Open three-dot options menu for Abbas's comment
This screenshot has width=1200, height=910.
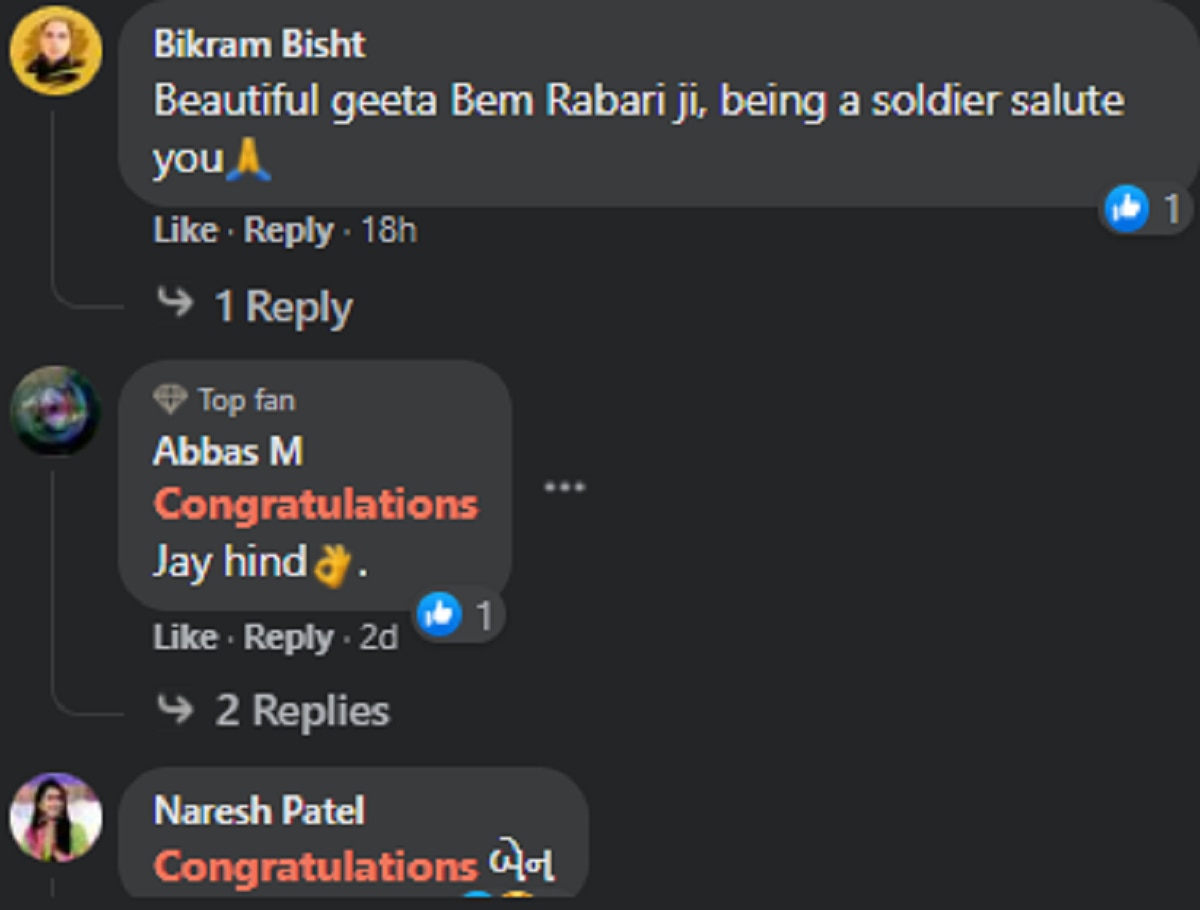(564, 487)
